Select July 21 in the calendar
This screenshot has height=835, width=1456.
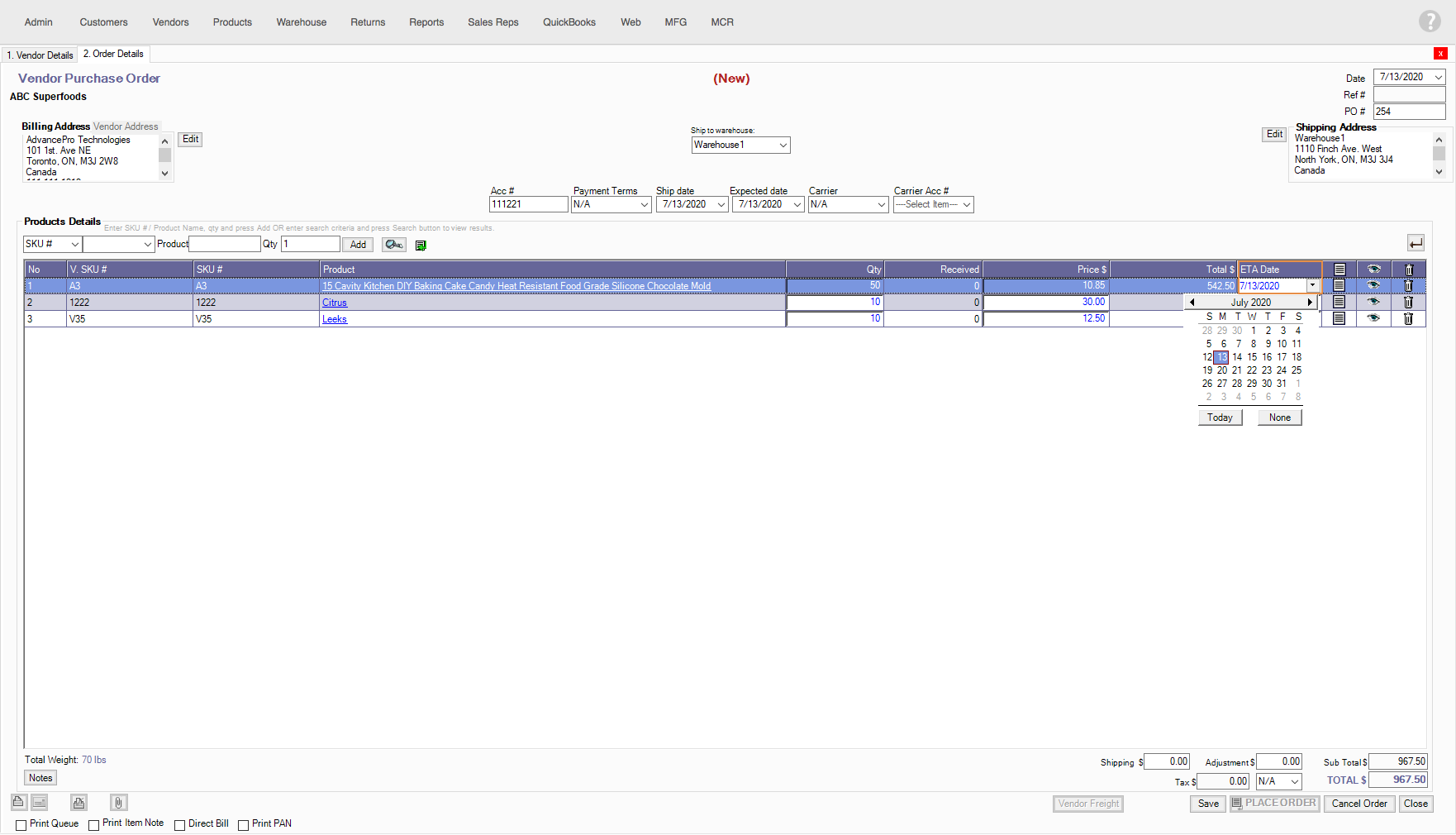pyautogui.click(x=1237, y=370)
